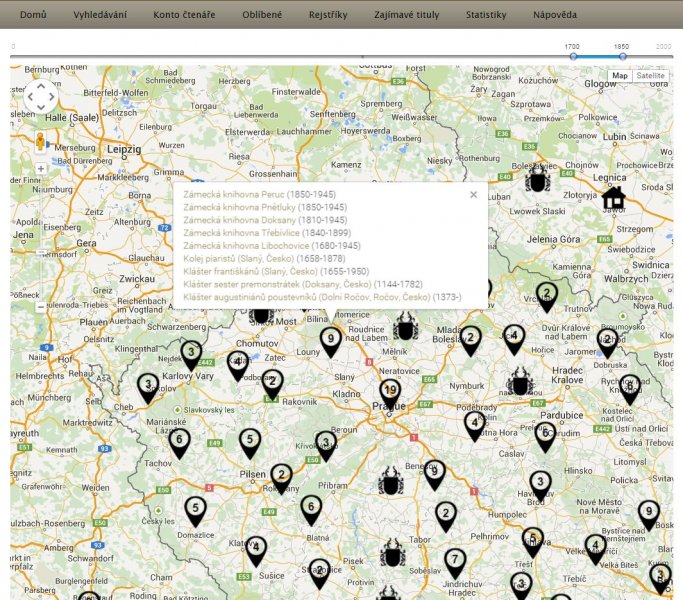Close the info popup window
Screen dimensions: 683x600
(x=473, y=195)
